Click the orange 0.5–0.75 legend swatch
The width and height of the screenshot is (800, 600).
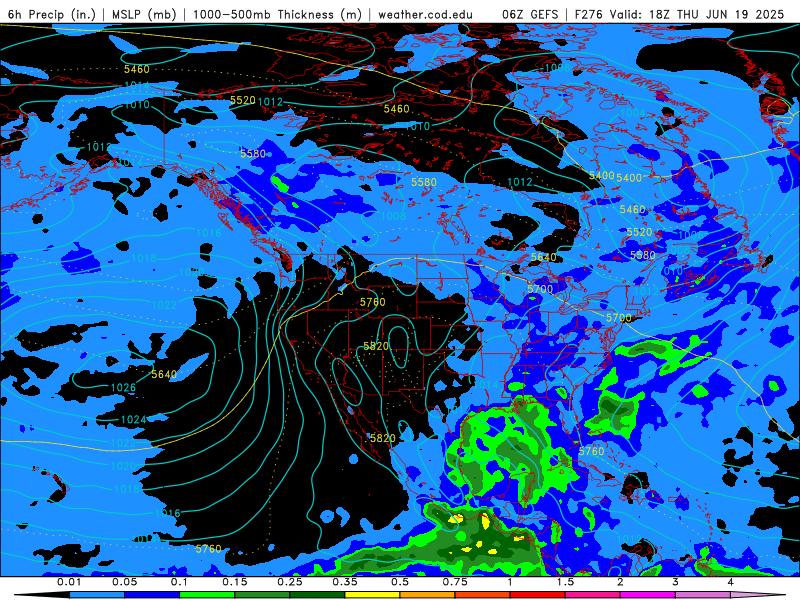[428, 595]
